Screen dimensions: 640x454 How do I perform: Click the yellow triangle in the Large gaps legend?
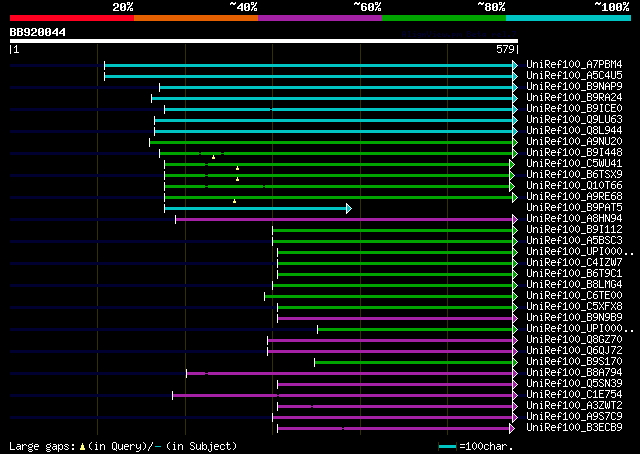click(x=82, y=447)
